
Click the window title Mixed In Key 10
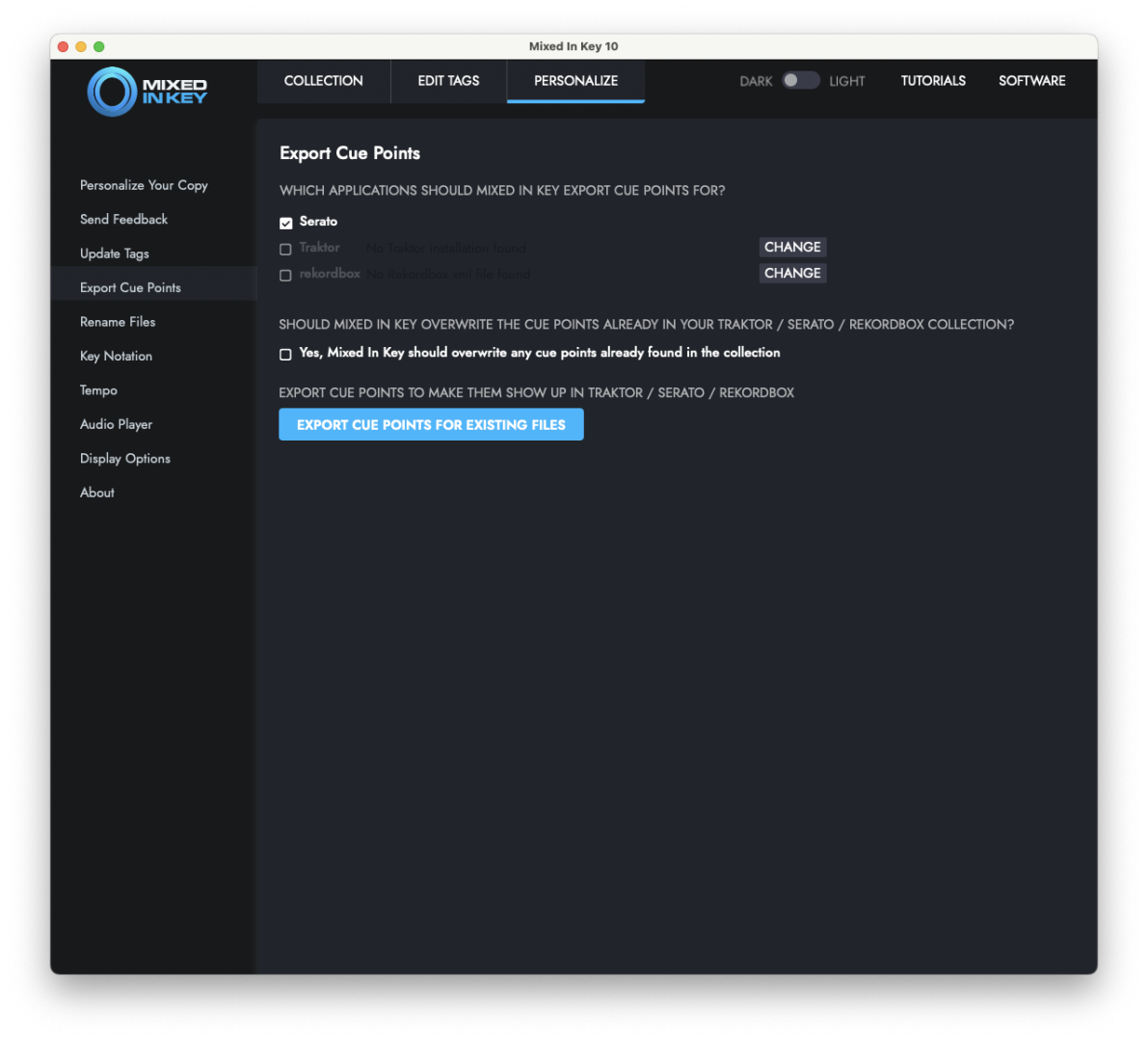tap(574, 46)
